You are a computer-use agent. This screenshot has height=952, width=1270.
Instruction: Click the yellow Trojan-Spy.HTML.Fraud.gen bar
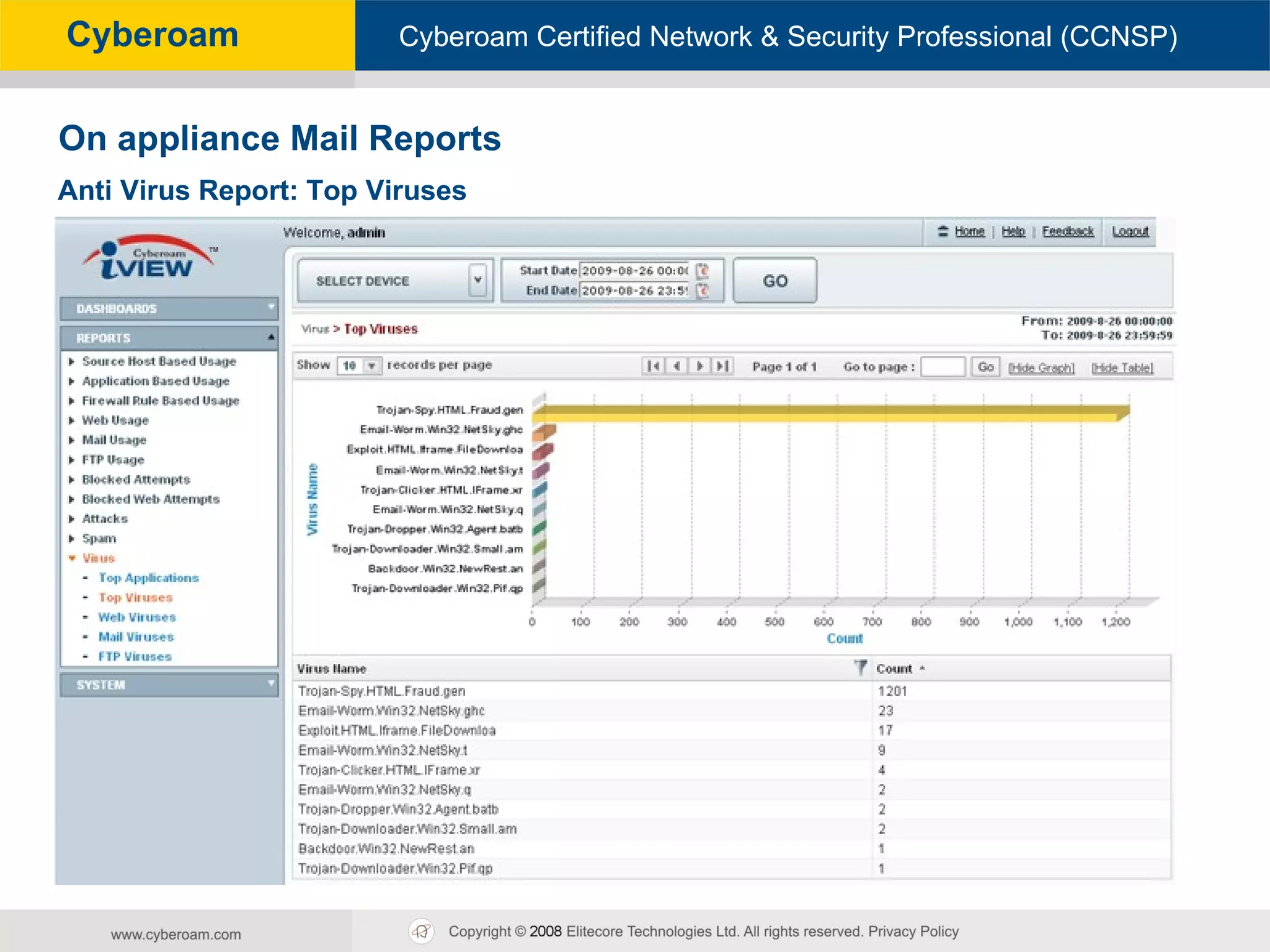click(x=831, y=413)
